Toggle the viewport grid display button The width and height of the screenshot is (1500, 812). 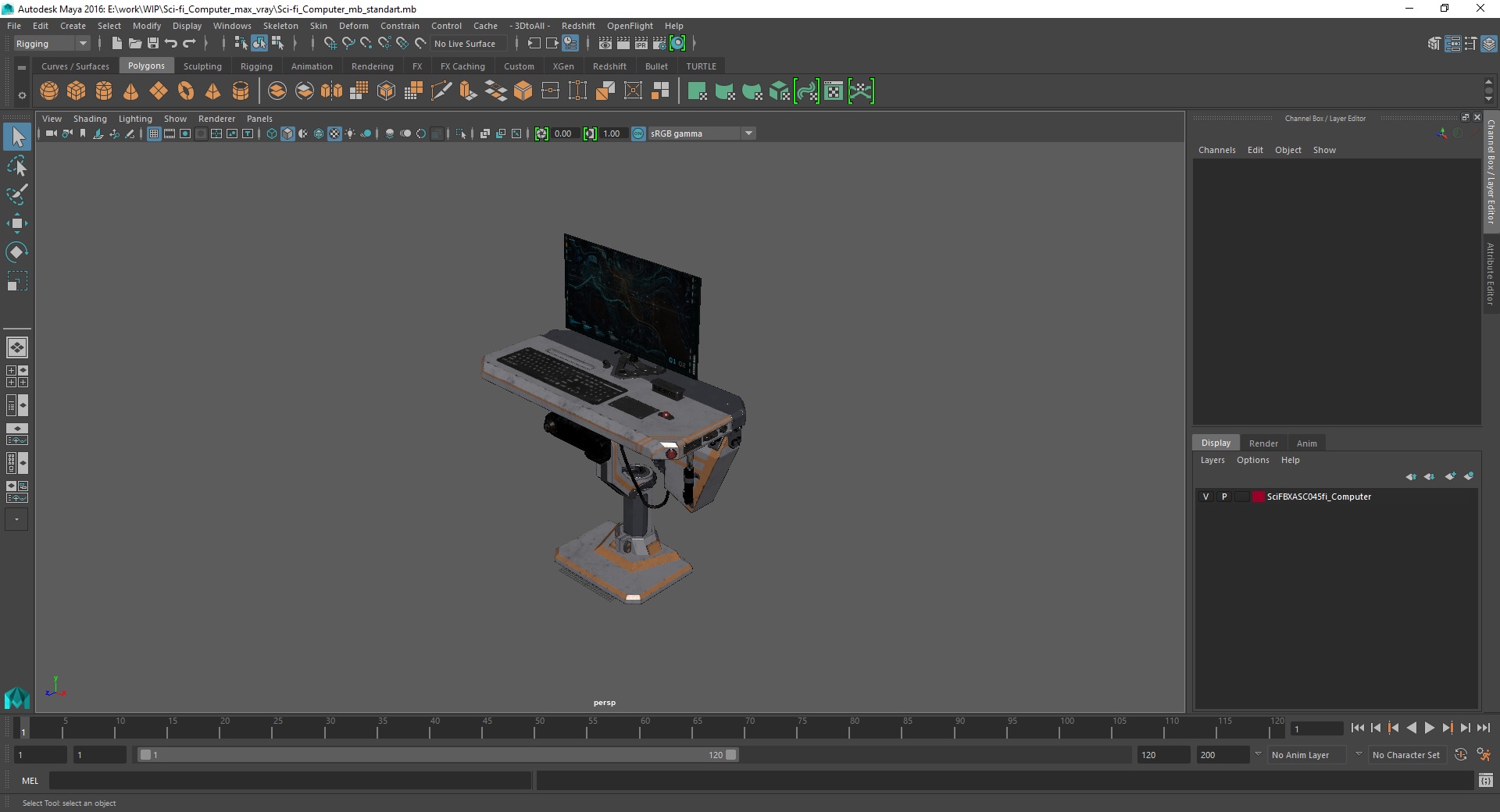coord(154,134)
